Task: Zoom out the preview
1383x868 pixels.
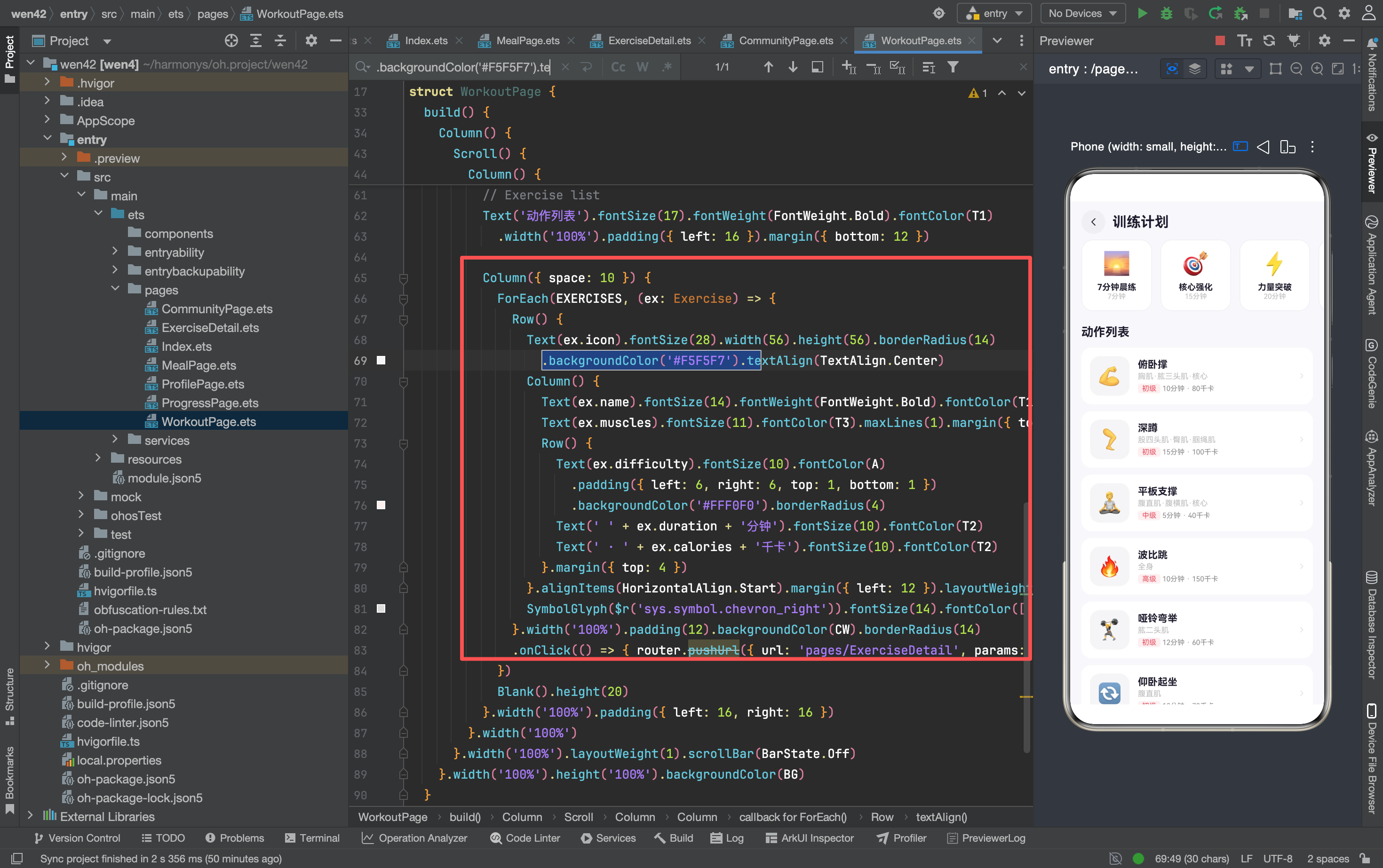Action: coord(1296,69)
